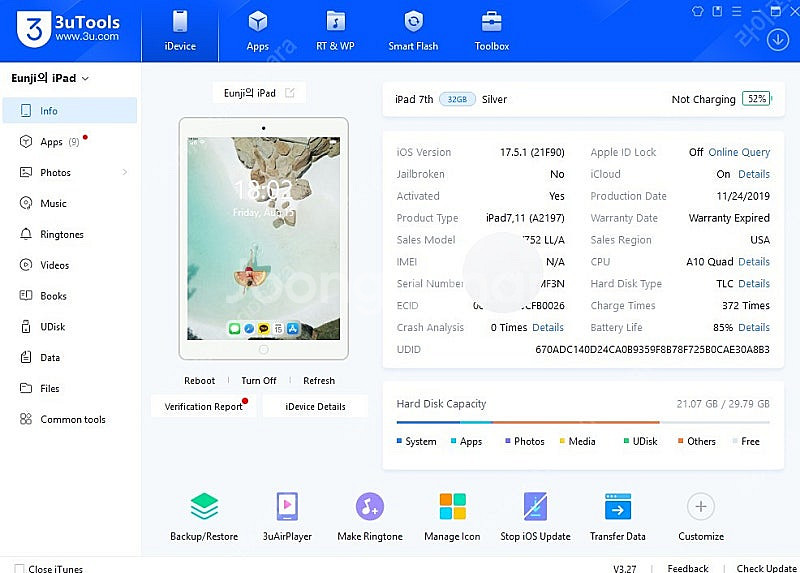Click Customize plus icon
The image size is (800, 573).
click(x=701, y=506)
